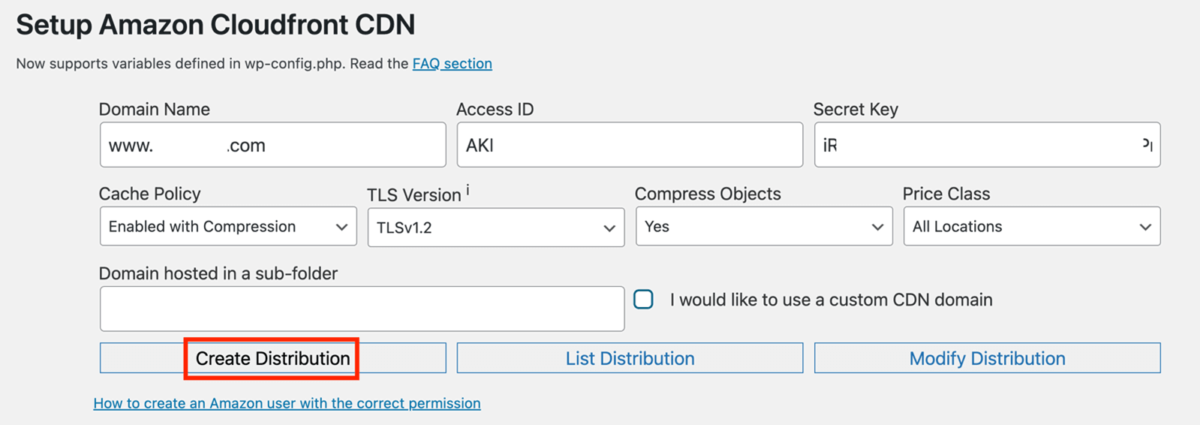Click the Secret Key input field
The width and height of the screenshot is (1200, 425).
[x=987, y=145]
